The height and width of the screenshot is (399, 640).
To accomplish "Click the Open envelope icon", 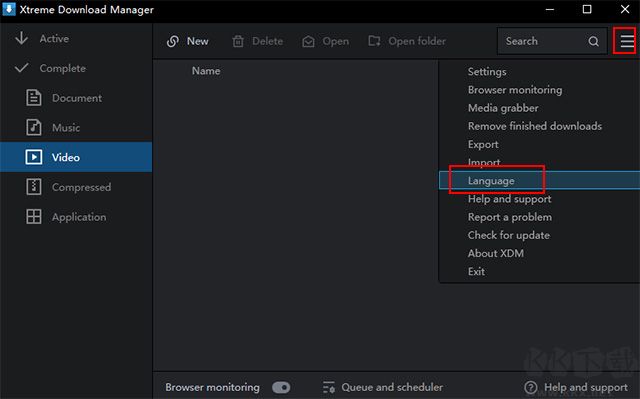I will coord(308,41).
